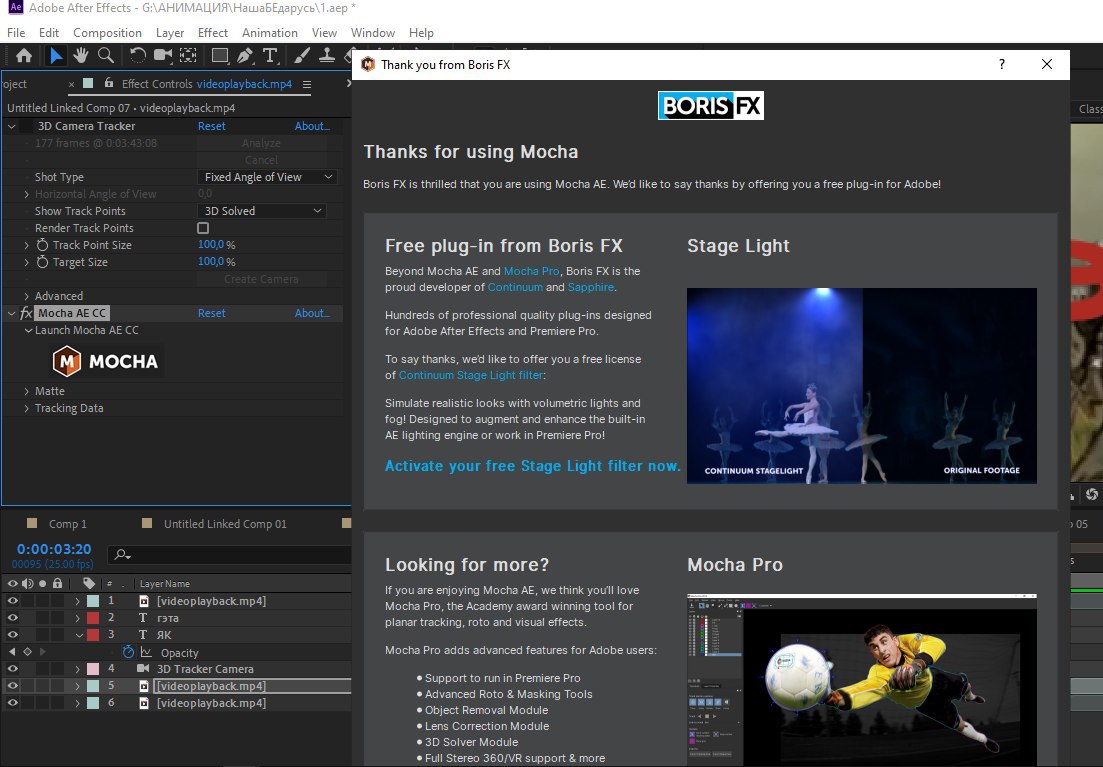
Task: Expand the Track Point Size property
Action: pyautogui.click(x=27, y=245)
